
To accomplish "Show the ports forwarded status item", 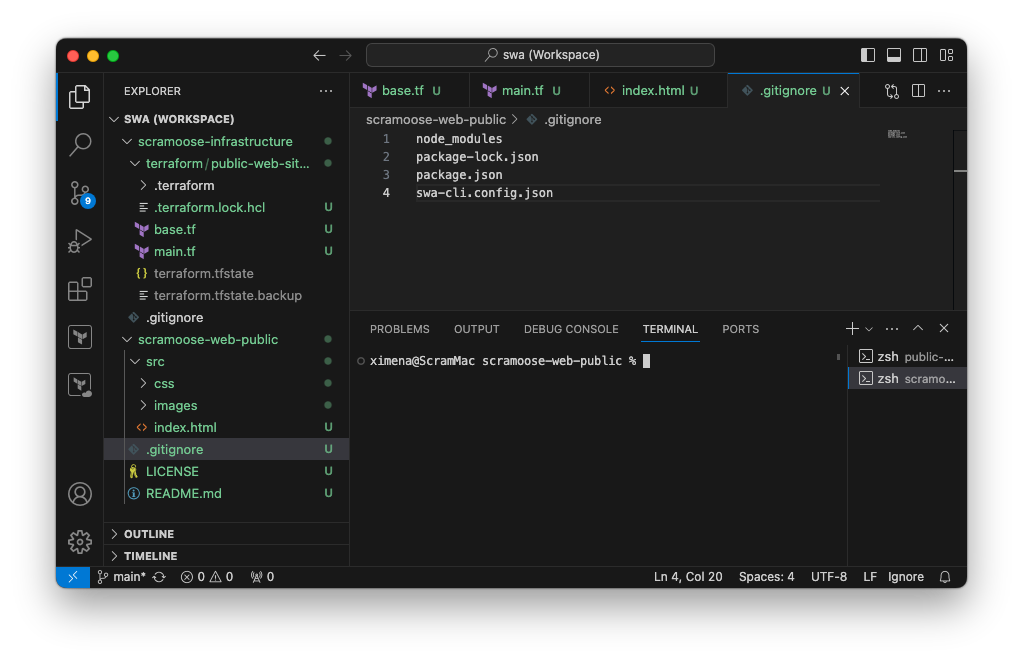I will [x=262, y=577].
